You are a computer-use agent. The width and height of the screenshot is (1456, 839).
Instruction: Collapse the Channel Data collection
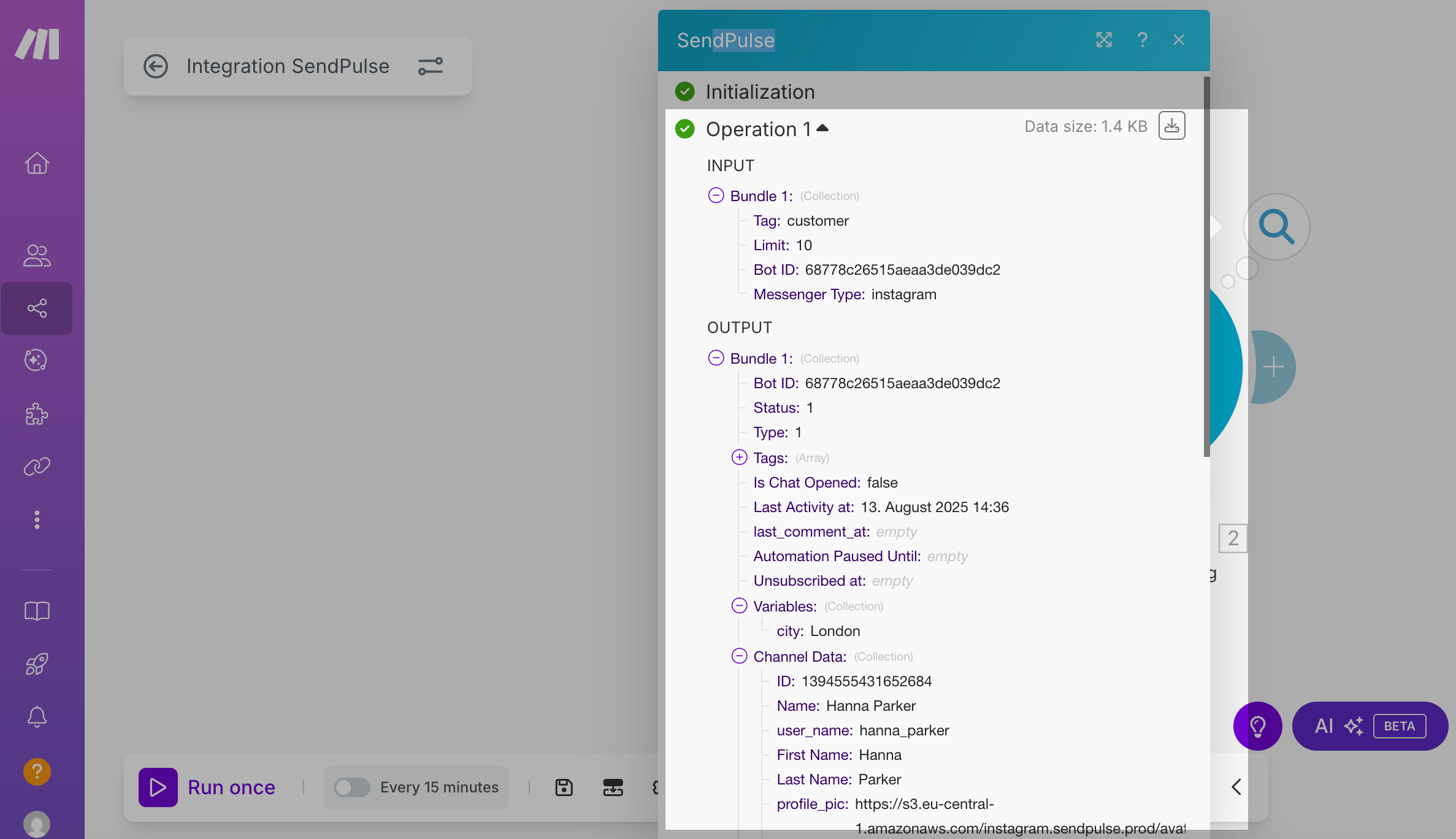pyautogui.click(x=739, y=656)
